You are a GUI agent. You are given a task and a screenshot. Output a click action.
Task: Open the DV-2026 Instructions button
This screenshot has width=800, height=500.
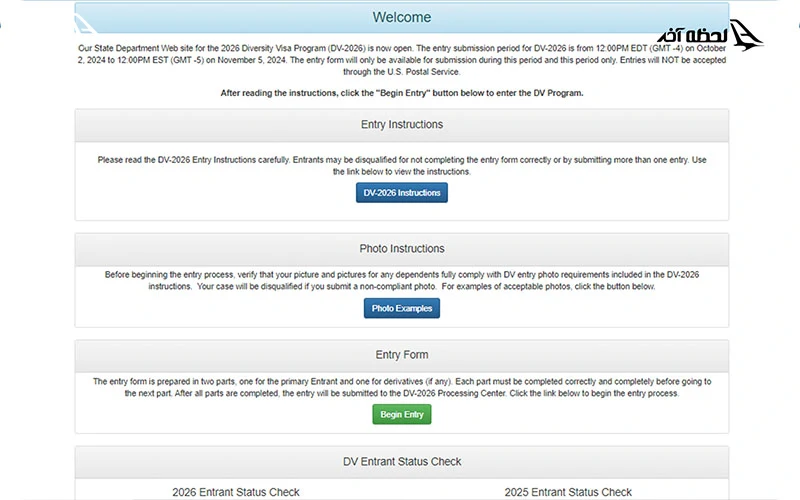401,193
